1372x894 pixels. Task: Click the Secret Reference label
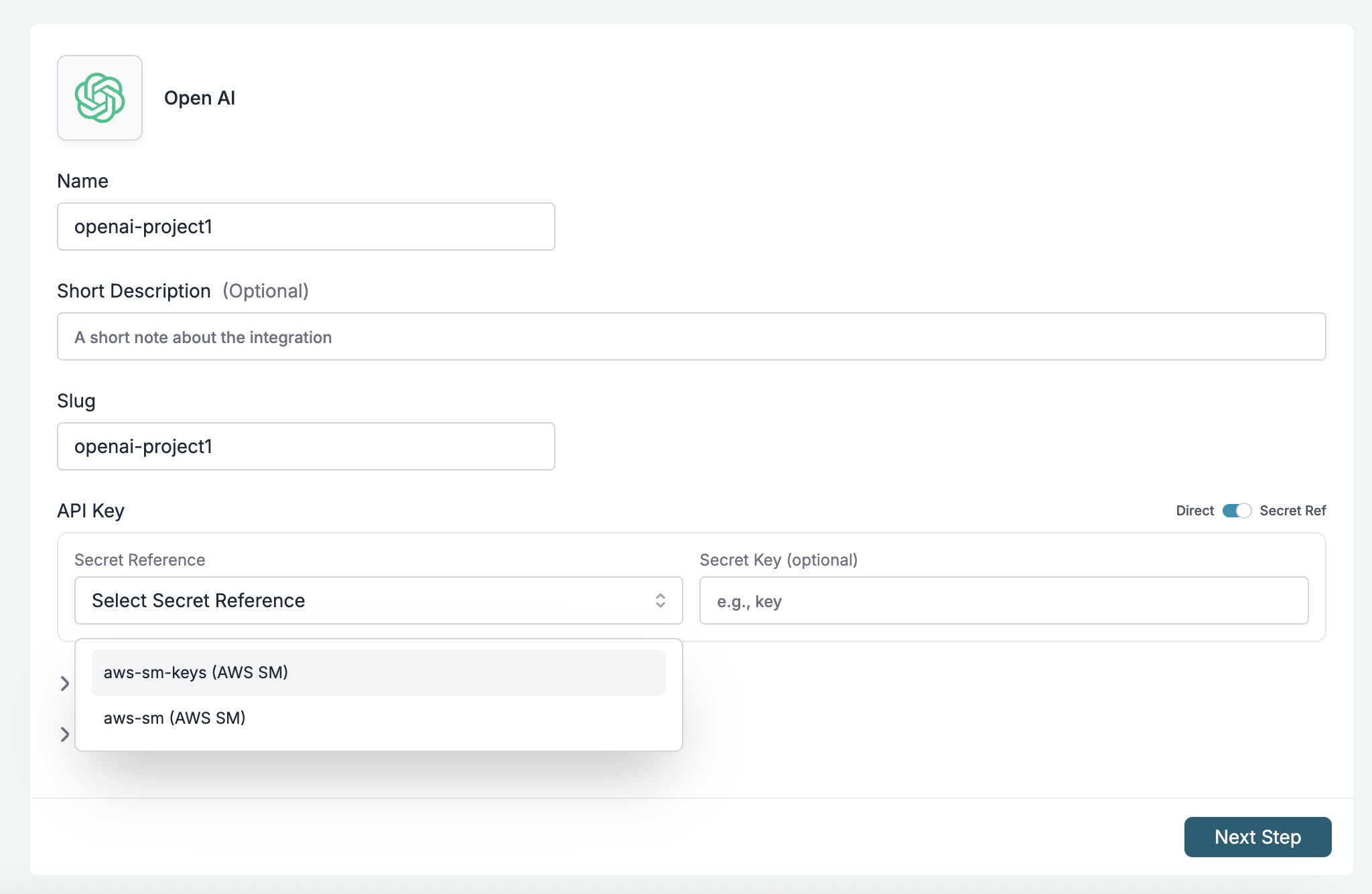click(x=140, y=560)
